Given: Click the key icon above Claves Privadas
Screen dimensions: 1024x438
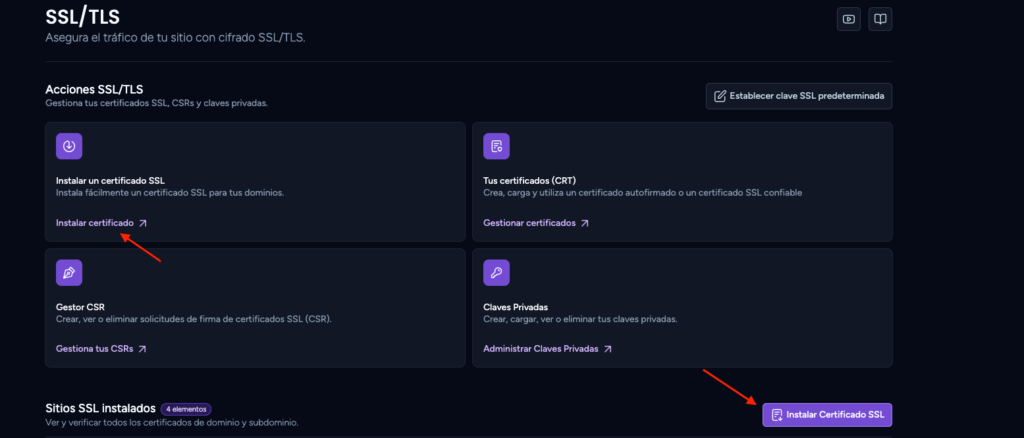Looking at the screenshot, I should point(496,273).
